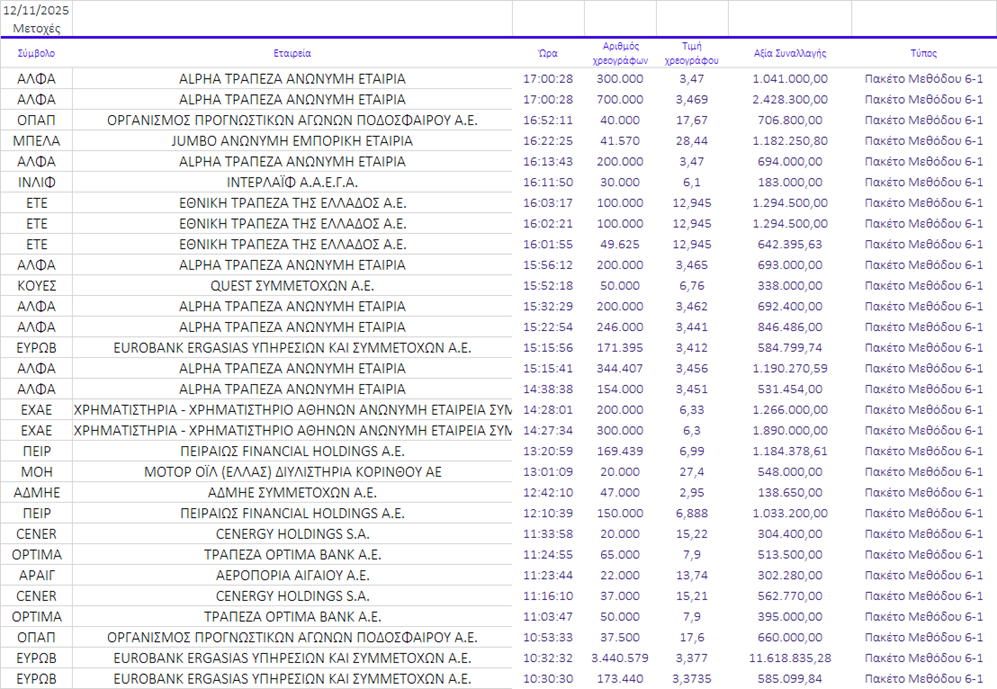
Task: Select the quantity 3.440.579 cell
Action: tap(620, 658)
